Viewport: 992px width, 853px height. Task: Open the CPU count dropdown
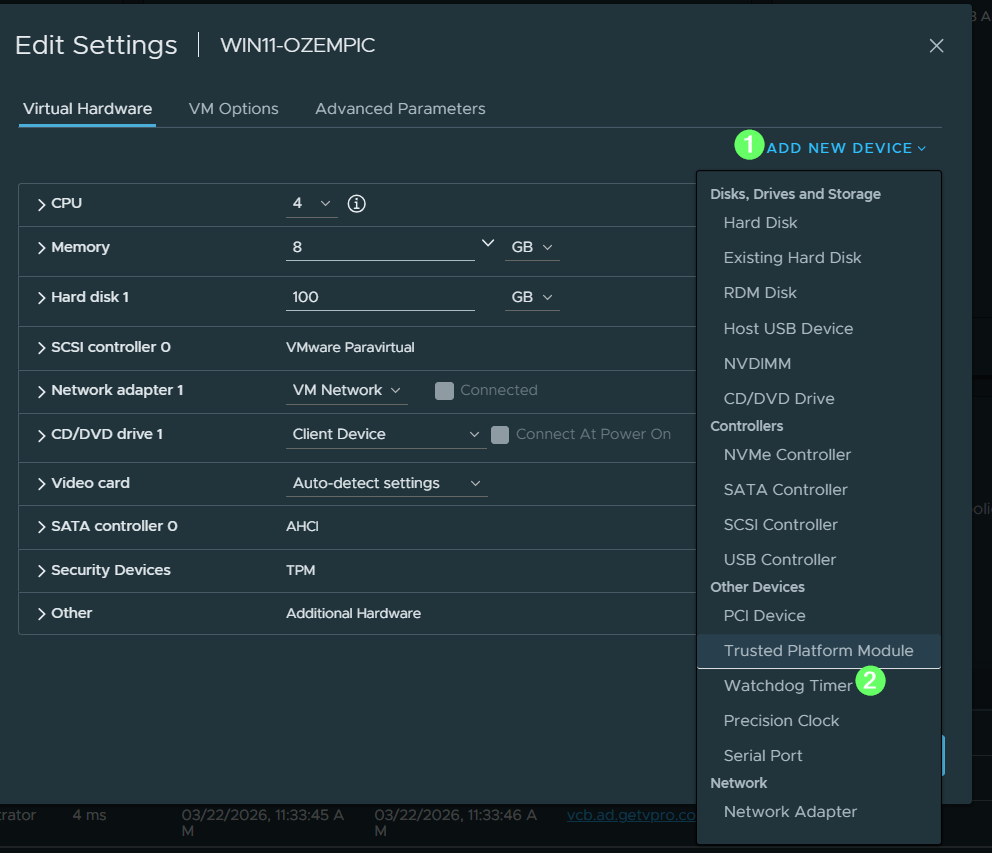[312, 204]
